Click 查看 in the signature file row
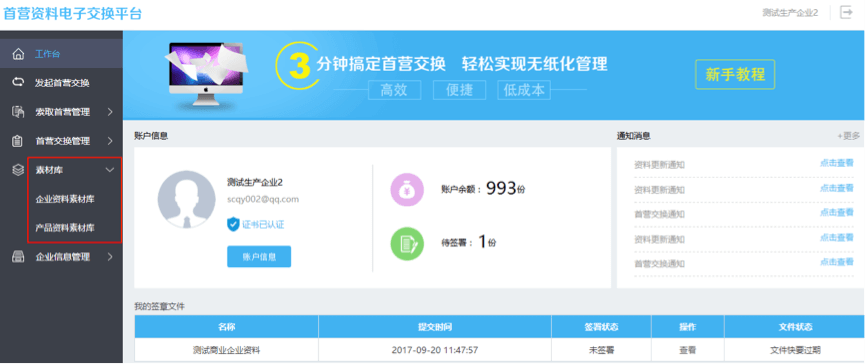This screenshot has width=865, height=364. click(x=687, y=350)
